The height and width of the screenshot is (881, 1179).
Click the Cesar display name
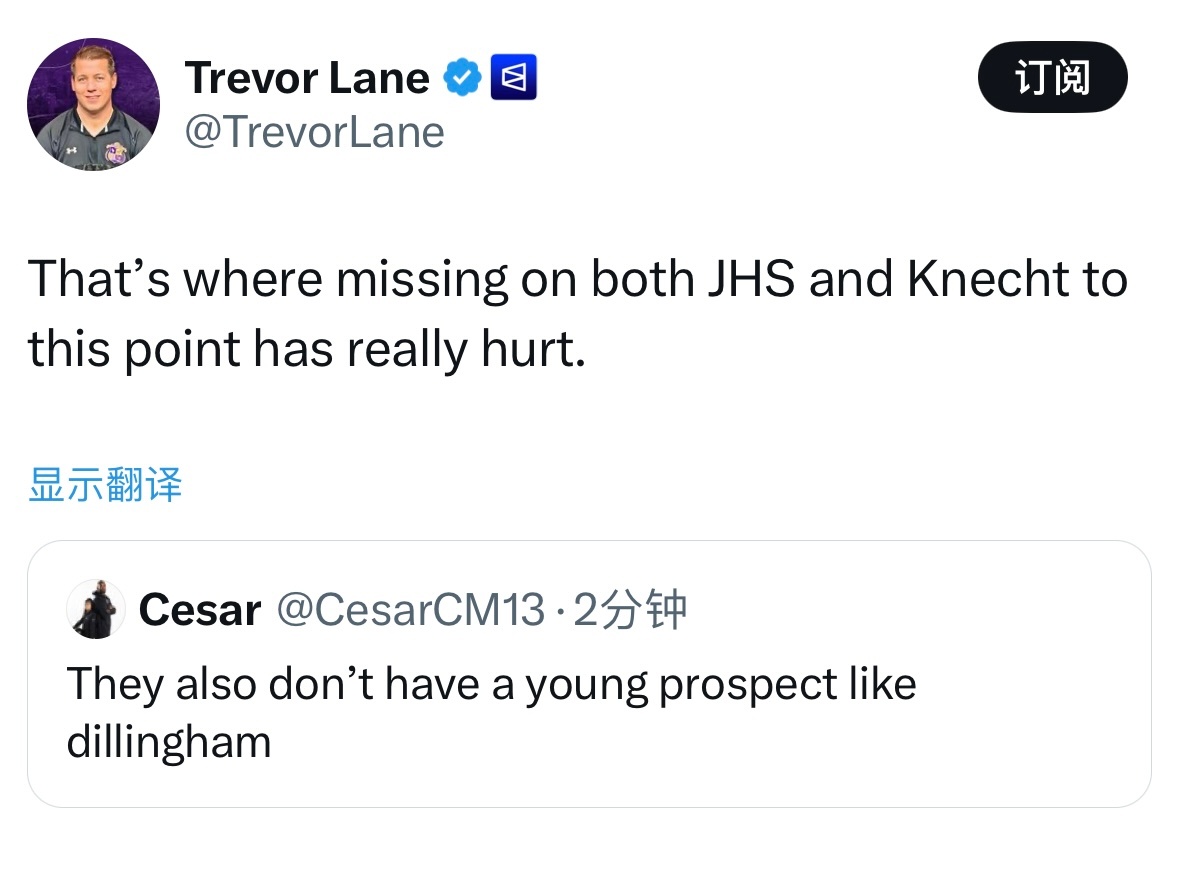tap(200, 609)
